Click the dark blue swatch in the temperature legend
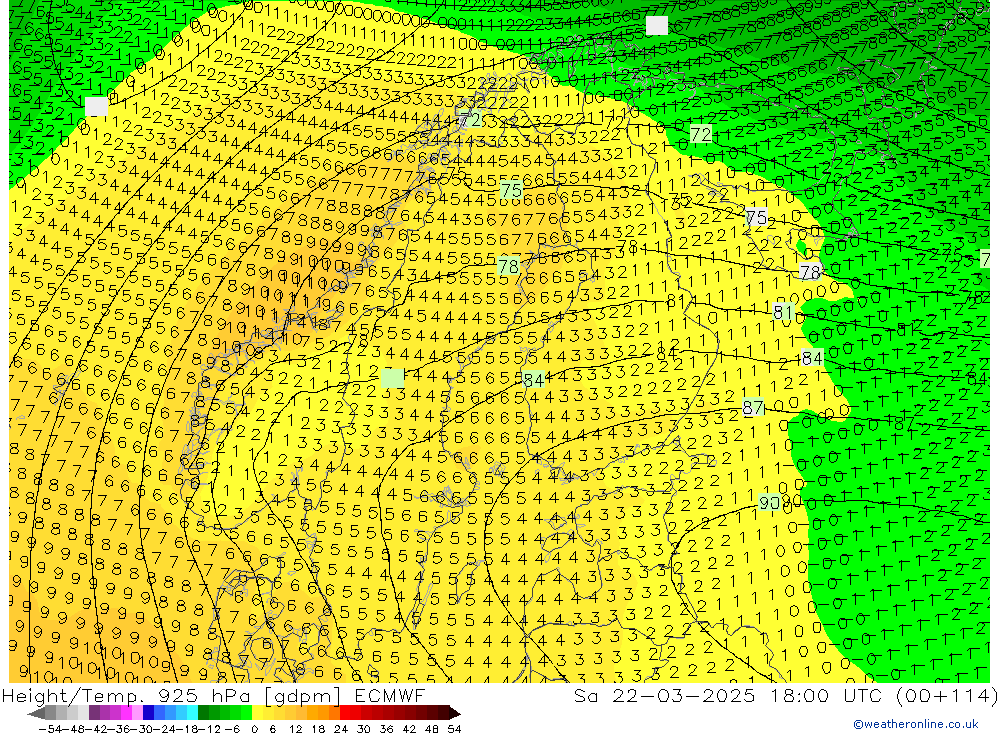 (148, 713)
